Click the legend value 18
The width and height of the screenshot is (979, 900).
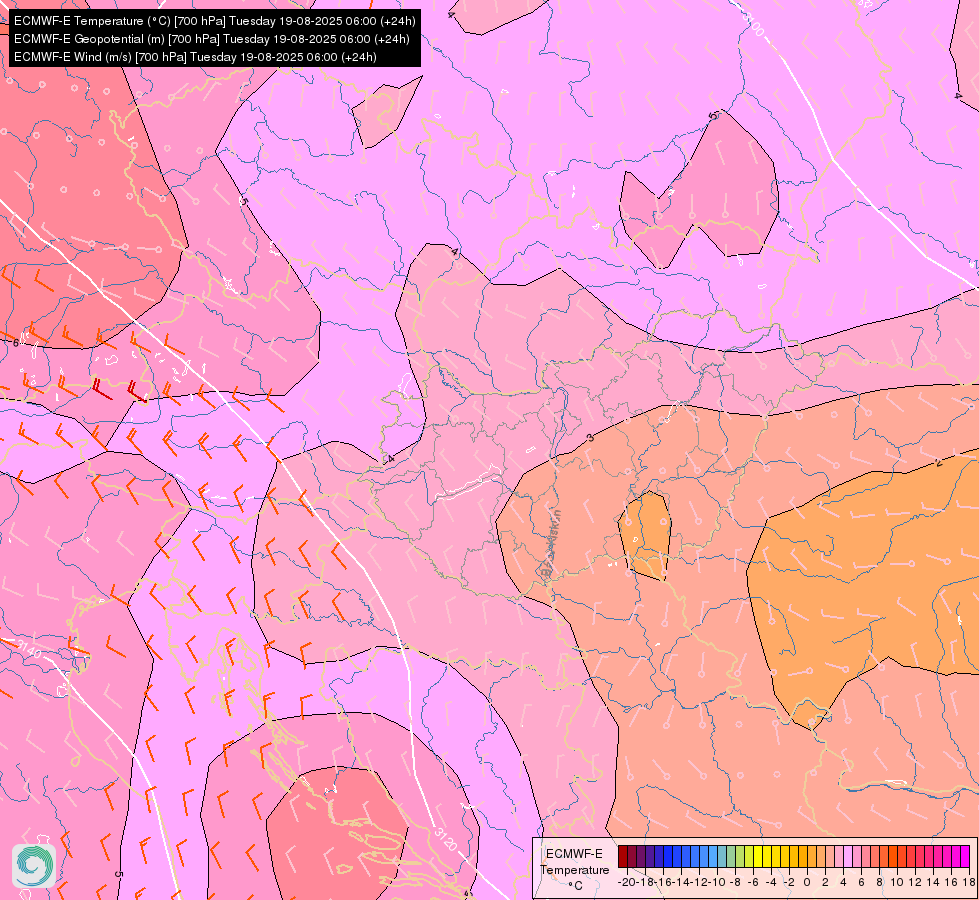968,882
